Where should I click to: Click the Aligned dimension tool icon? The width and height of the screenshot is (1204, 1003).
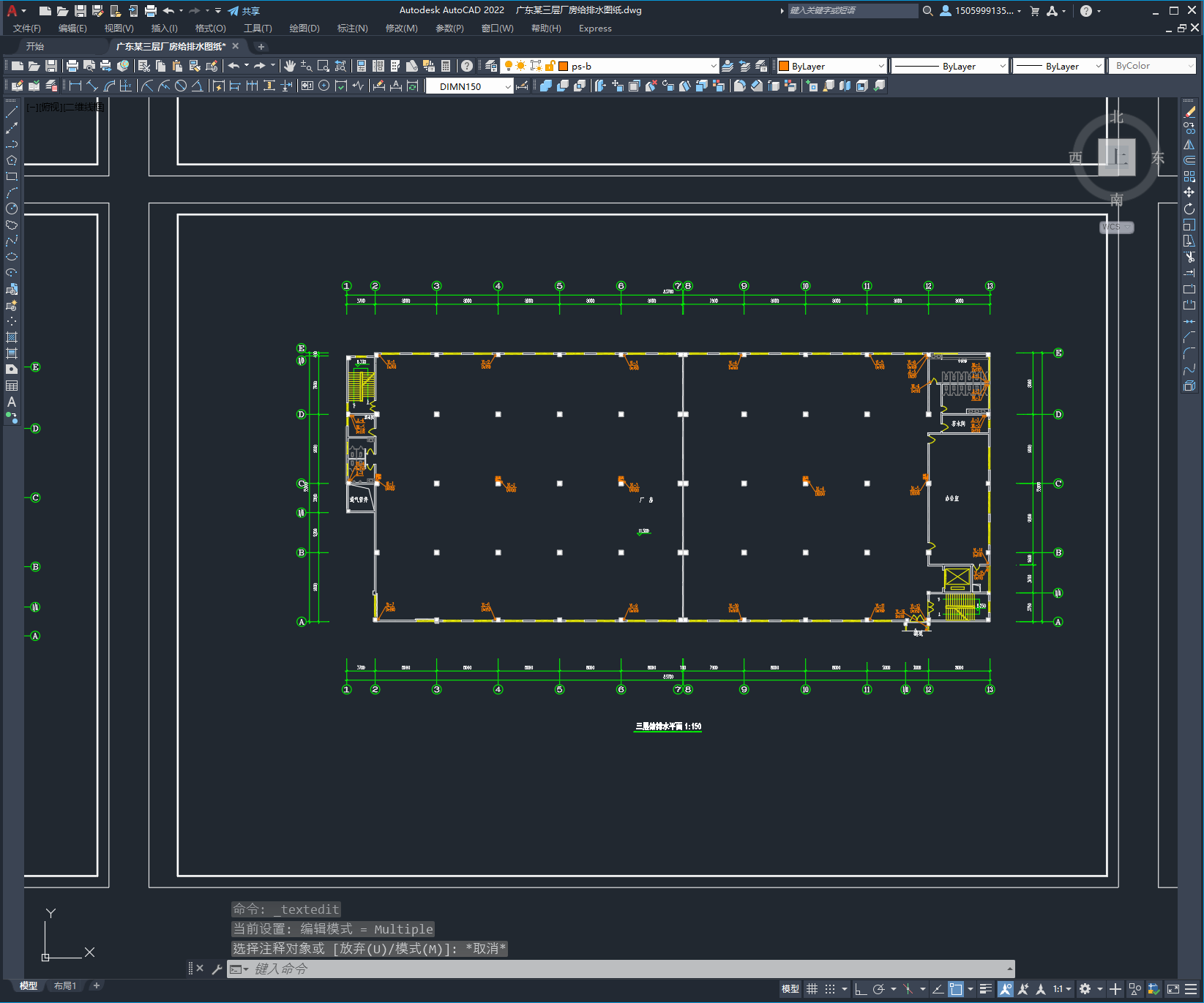coord(91,86)
